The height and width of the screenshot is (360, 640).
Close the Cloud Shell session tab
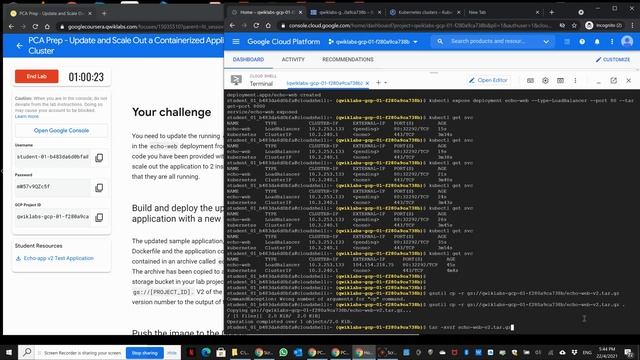pyautogui.click(x=367, y=83)
